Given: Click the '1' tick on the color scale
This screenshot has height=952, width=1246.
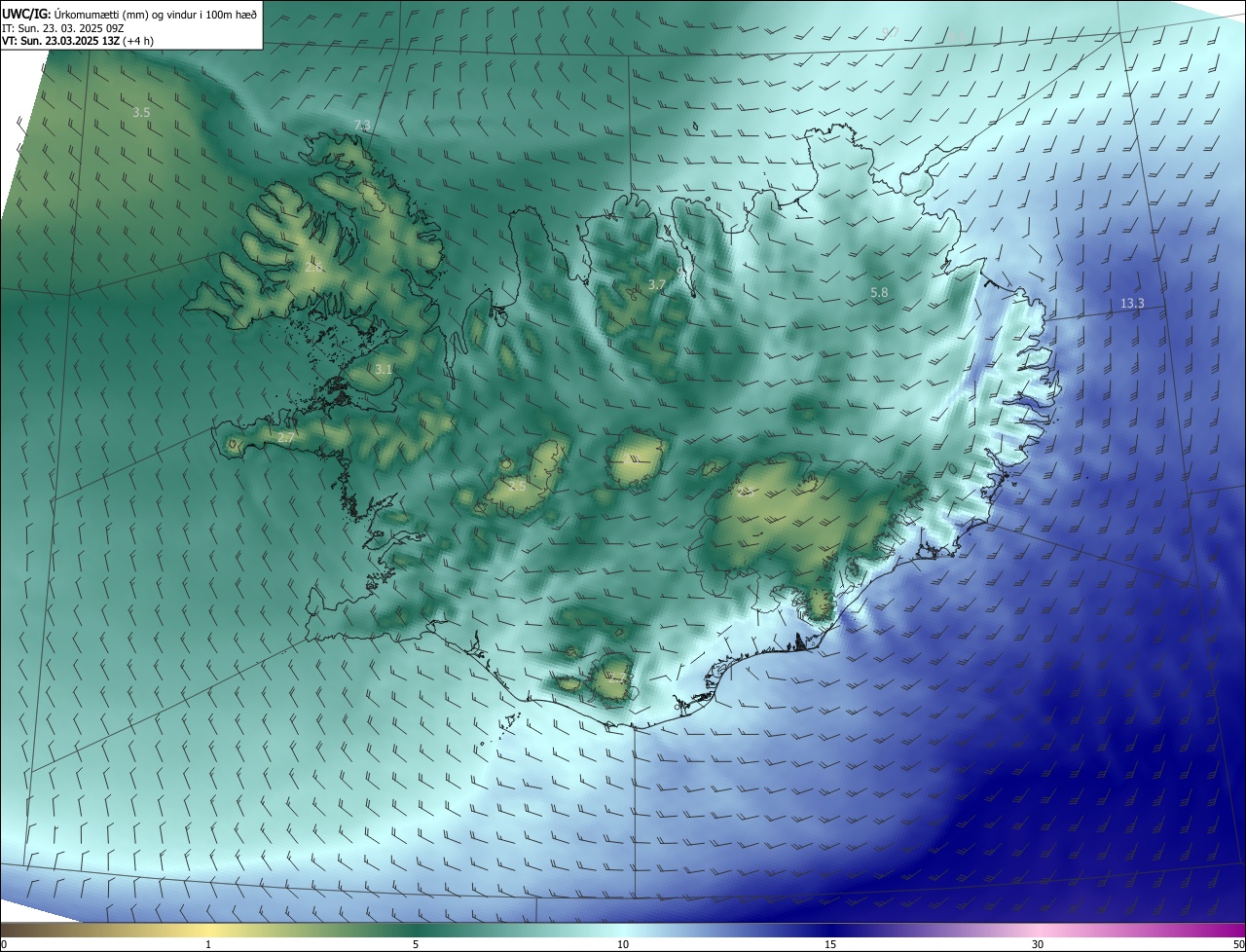Looking at the screenshot, I should click(x=208, y=944).
